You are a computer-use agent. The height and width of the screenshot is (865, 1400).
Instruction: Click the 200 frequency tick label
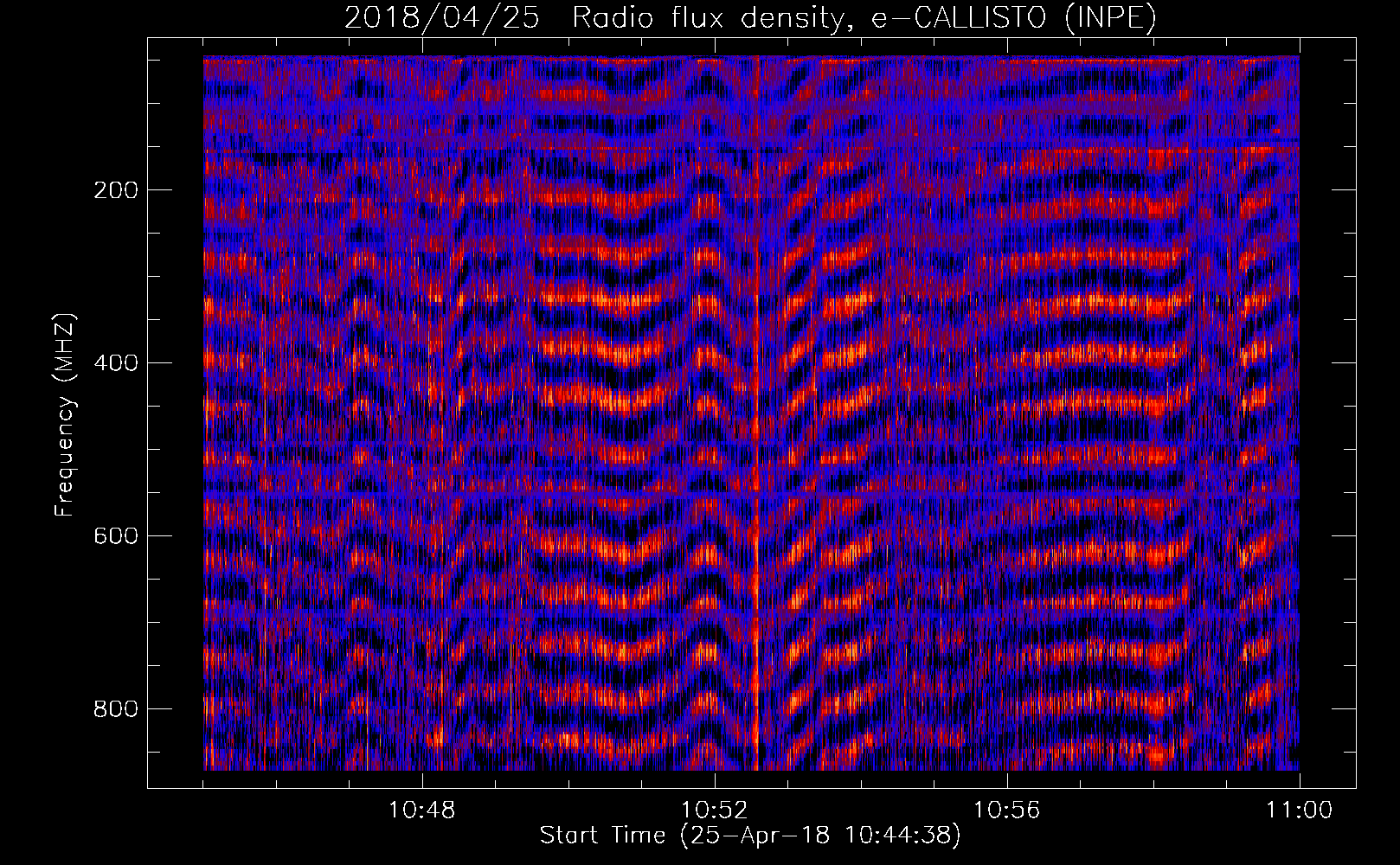(x=115, y=190)
